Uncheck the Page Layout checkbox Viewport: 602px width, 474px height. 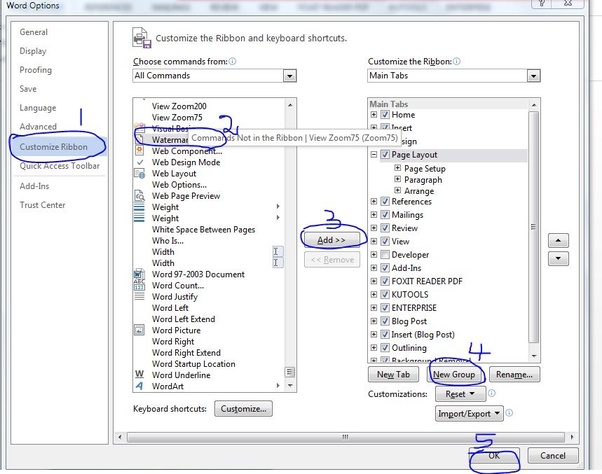(x=385, y=155)
